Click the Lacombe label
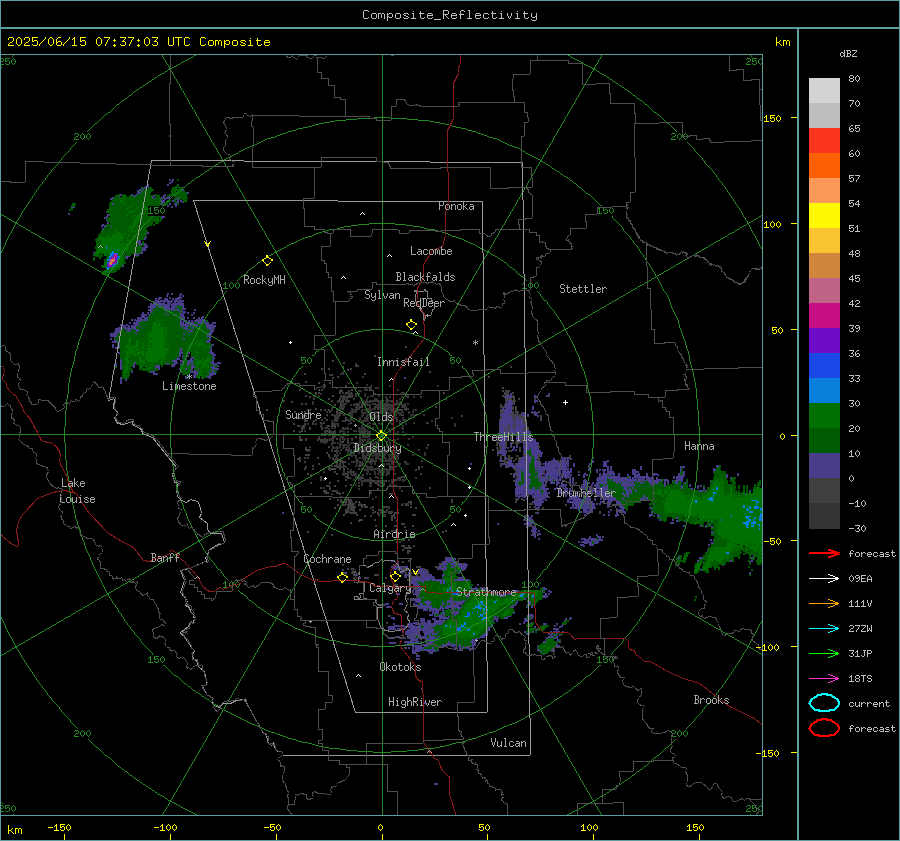Image resolution: width=900 pixels, height=841 pixels. 431,251
